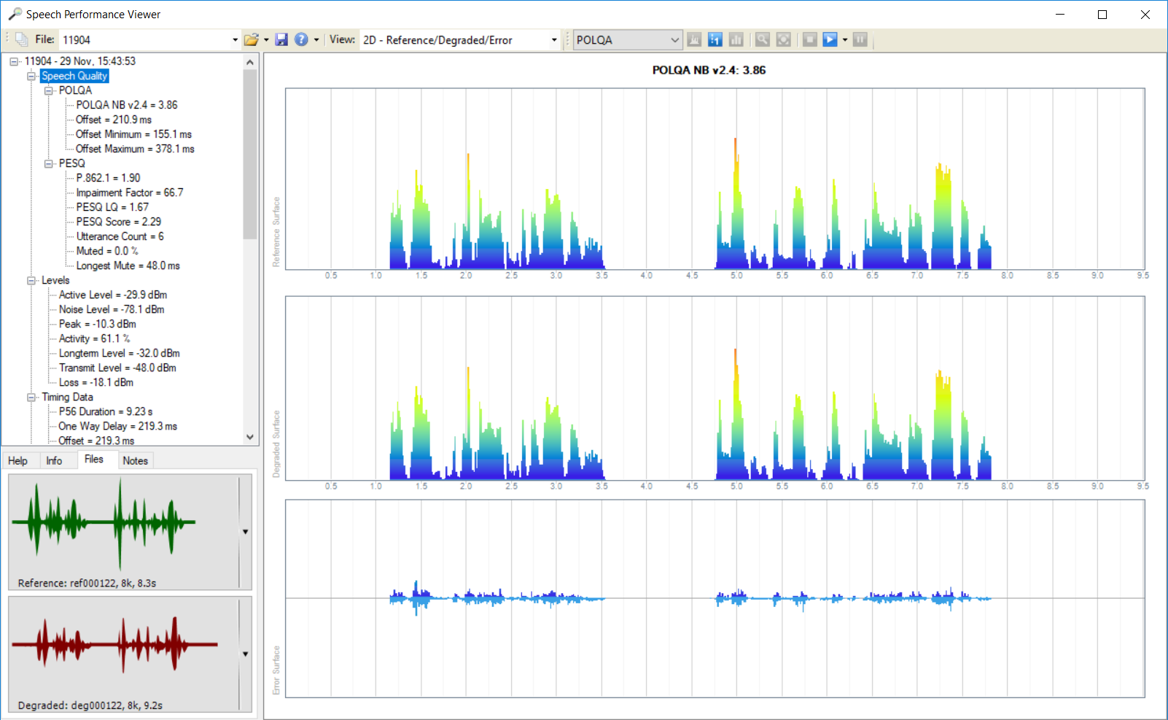Collapse the Levels tree node
The width and height of the screenshot is (1168, 720).
(x=32, y=281)
